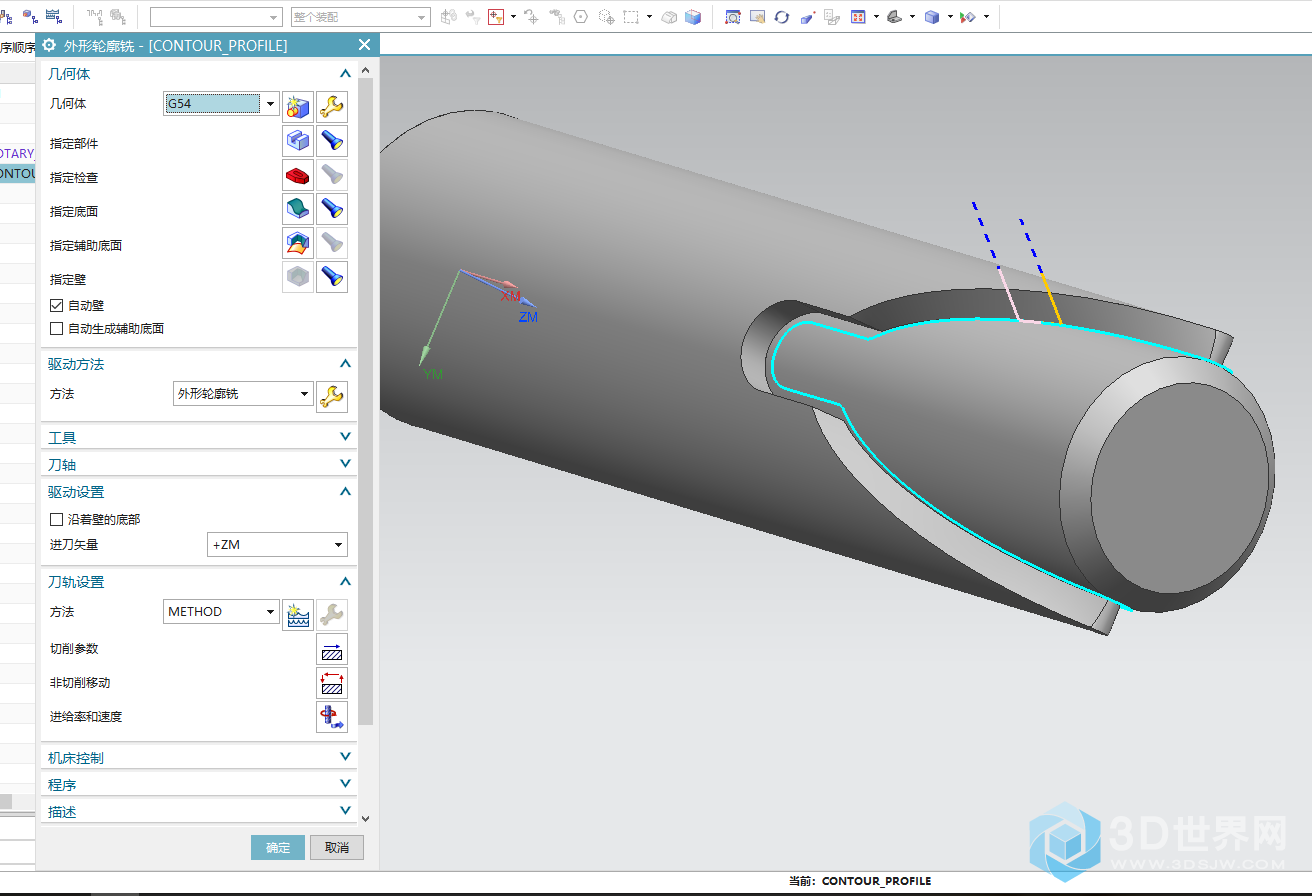
Task: Click the wrench edit icon beside 外形轮廓铣 method
Action: point(332,397)
